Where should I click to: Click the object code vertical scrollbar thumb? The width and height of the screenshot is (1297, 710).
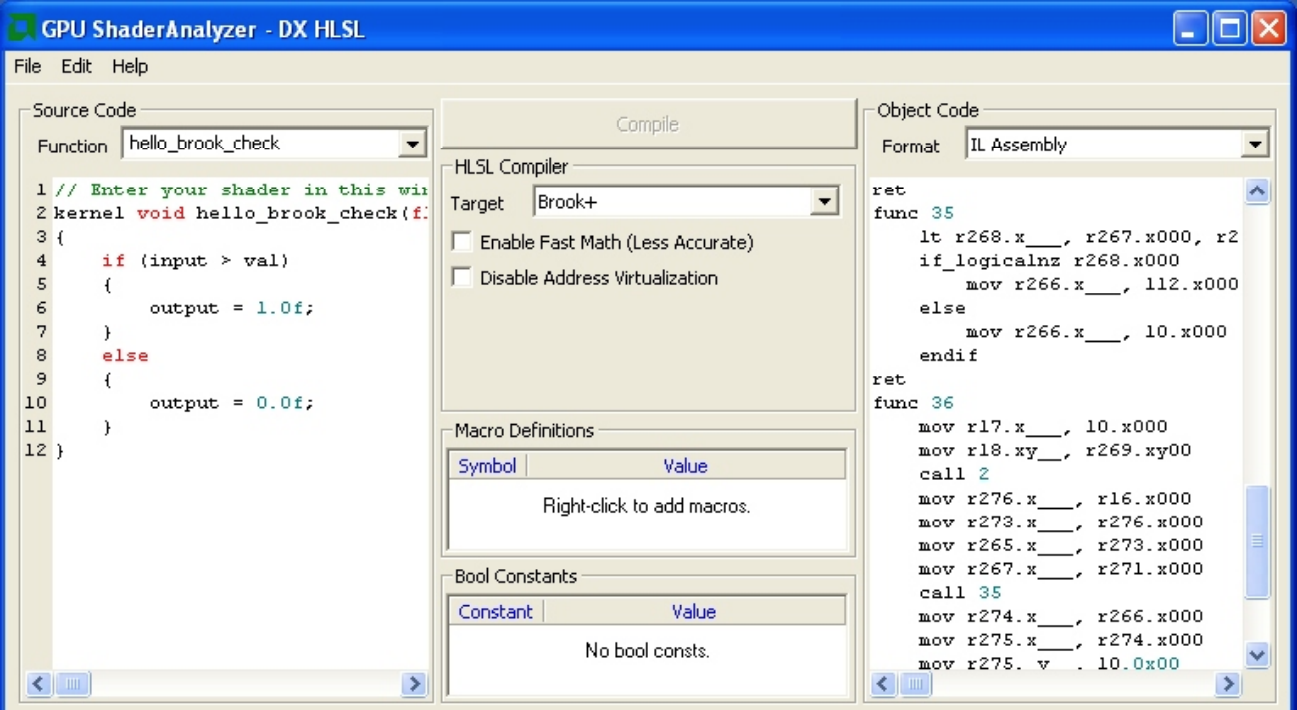(x=1257, y=541)
